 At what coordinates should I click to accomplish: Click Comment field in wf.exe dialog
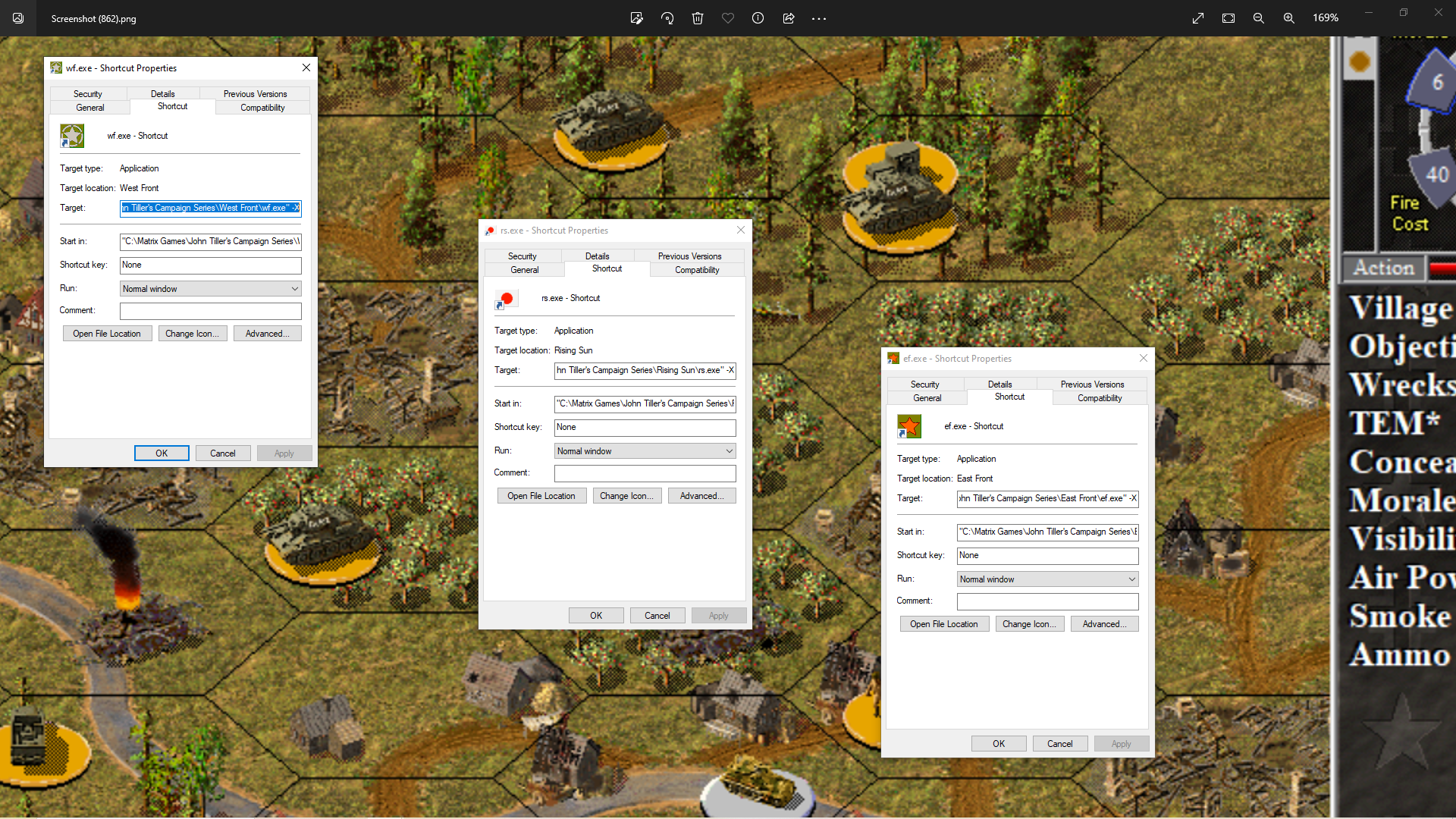pyautogui.click(x=211, y=311)
